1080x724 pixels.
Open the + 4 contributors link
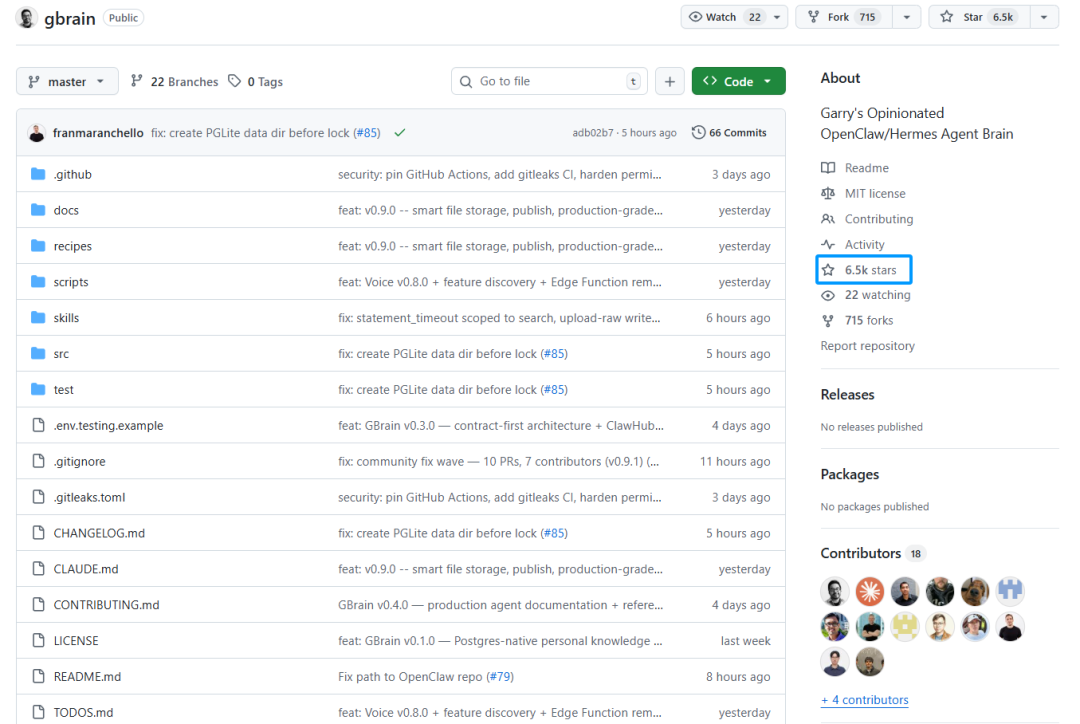click(x=864, y=700)
